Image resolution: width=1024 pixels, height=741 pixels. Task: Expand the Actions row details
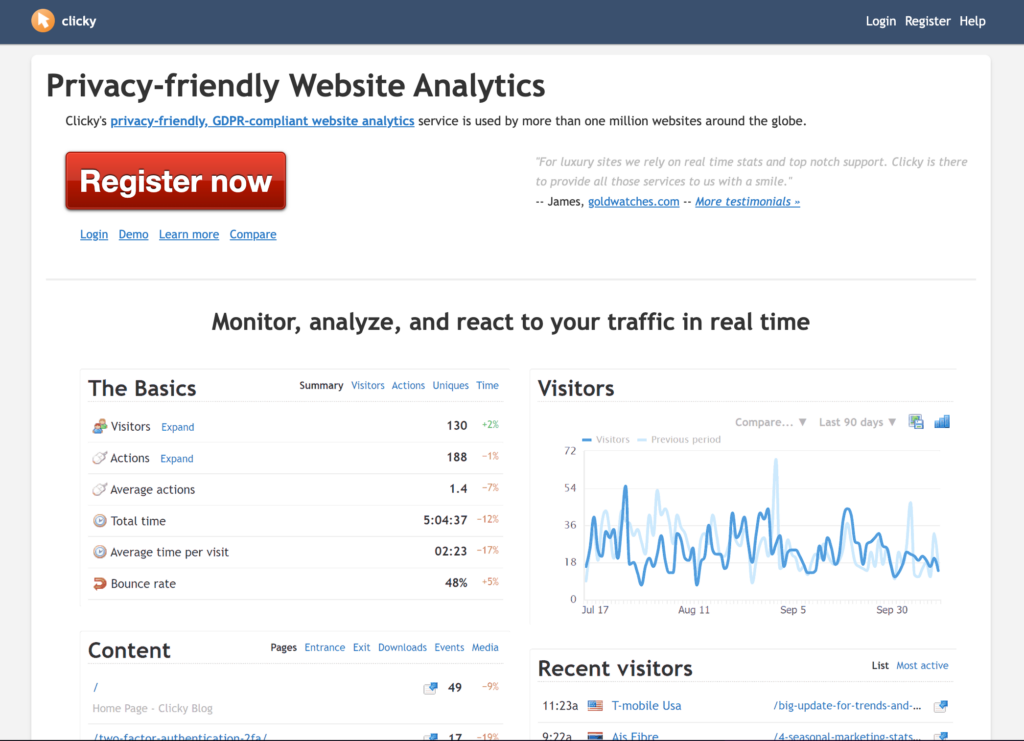[177, 458]
